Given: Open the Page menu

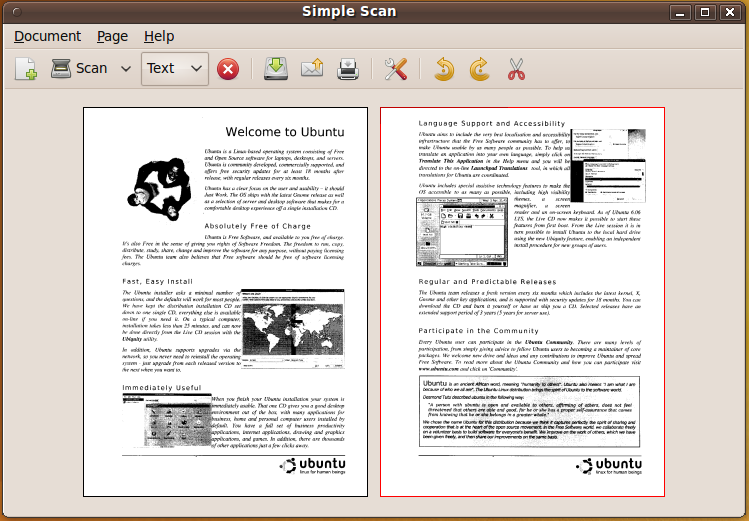Looking at the screenshot, I should coord(112,36).
